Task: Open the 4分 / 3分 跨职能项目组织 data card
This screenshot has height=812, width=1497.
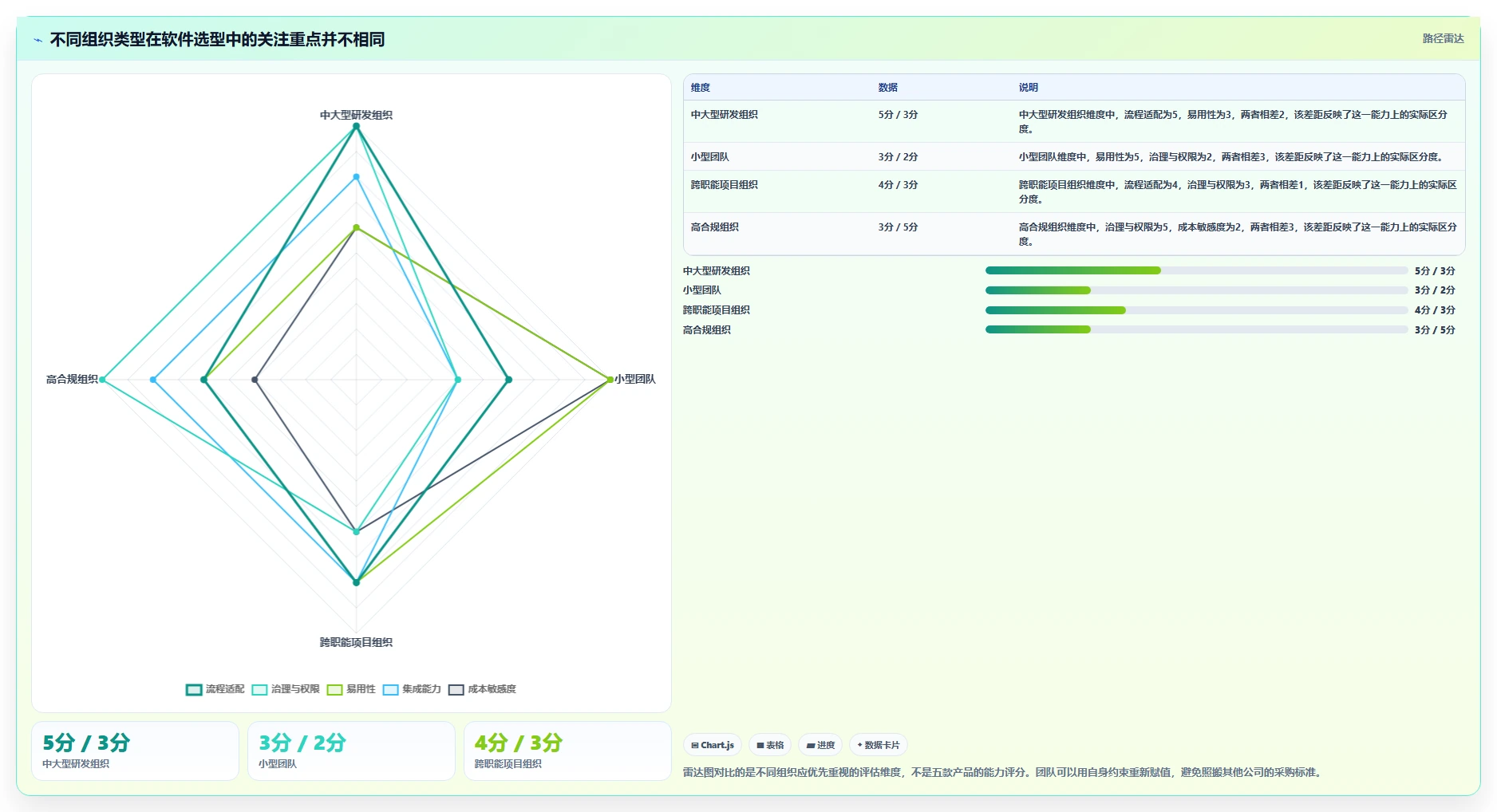Action: (x=567, y=751)
